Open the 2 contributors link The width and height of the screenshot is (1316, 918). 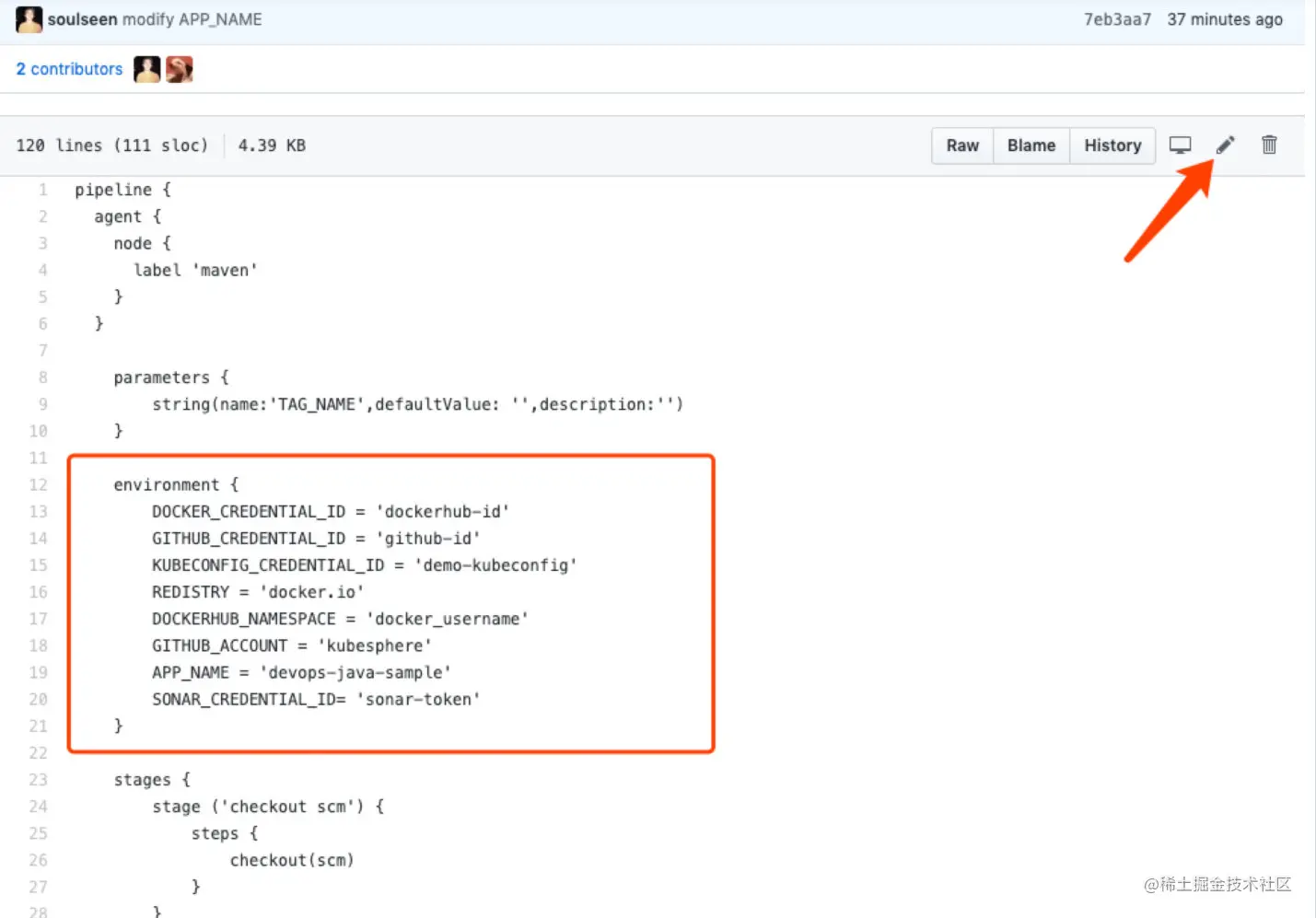tap(69, 69)
